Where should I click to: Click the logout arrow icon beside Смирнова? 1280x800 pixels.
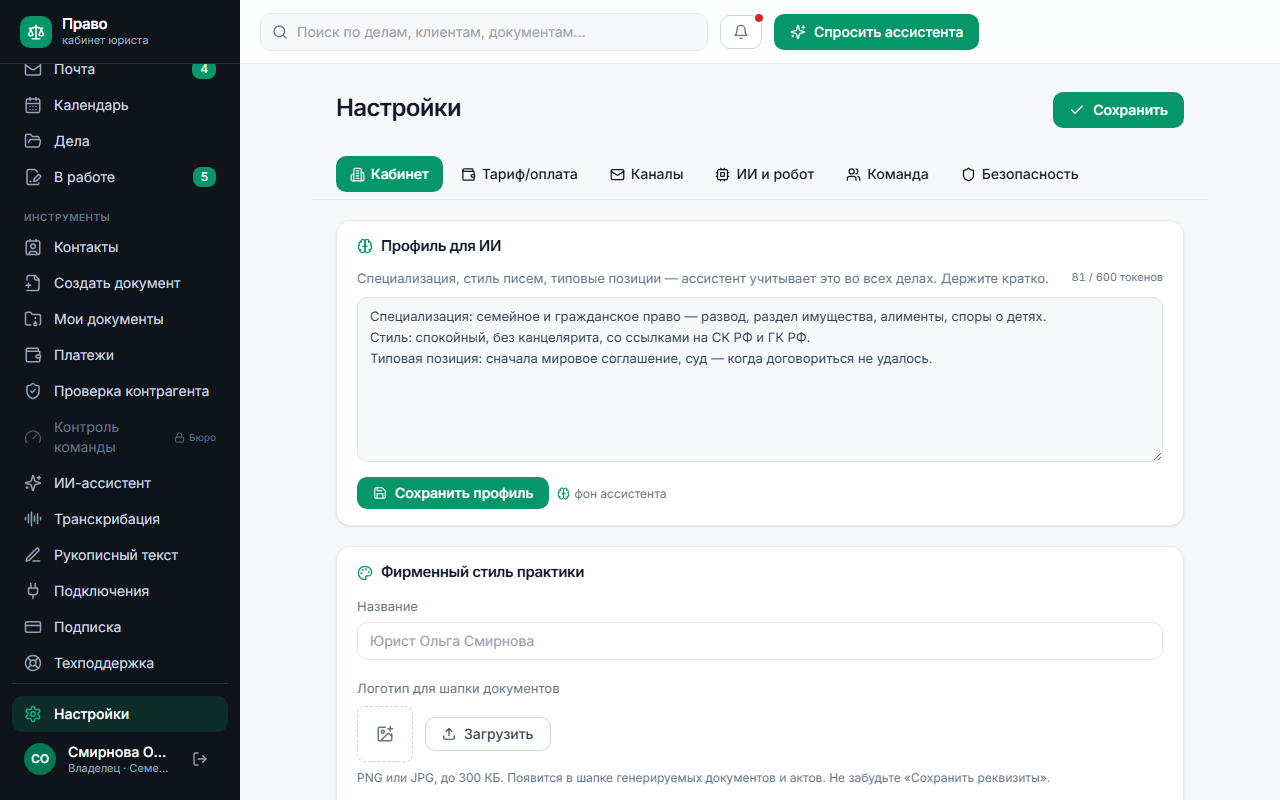point(200,759)
